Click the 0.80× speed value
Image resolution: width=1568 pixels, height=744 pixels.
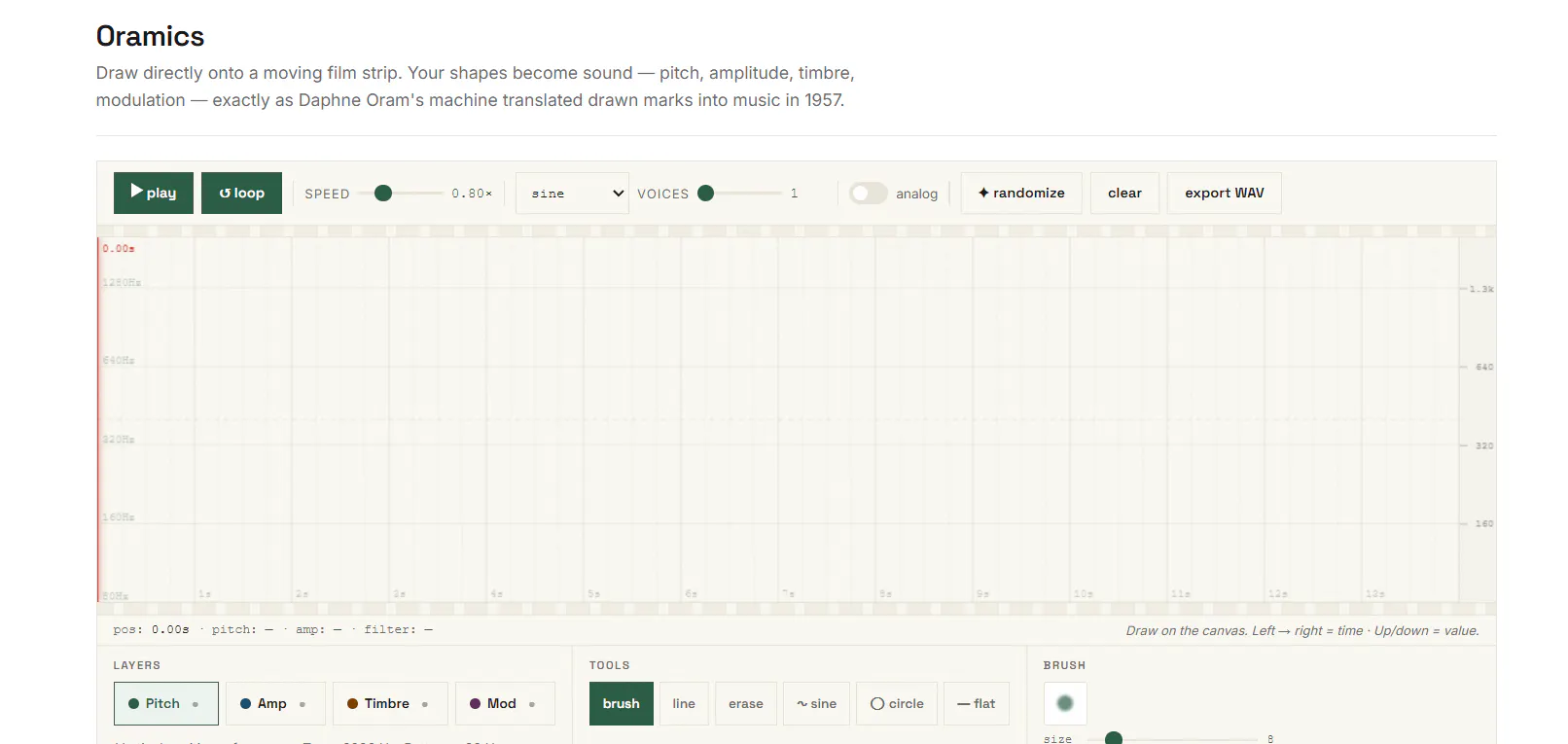pyautogui.click(x=472, y=194)
